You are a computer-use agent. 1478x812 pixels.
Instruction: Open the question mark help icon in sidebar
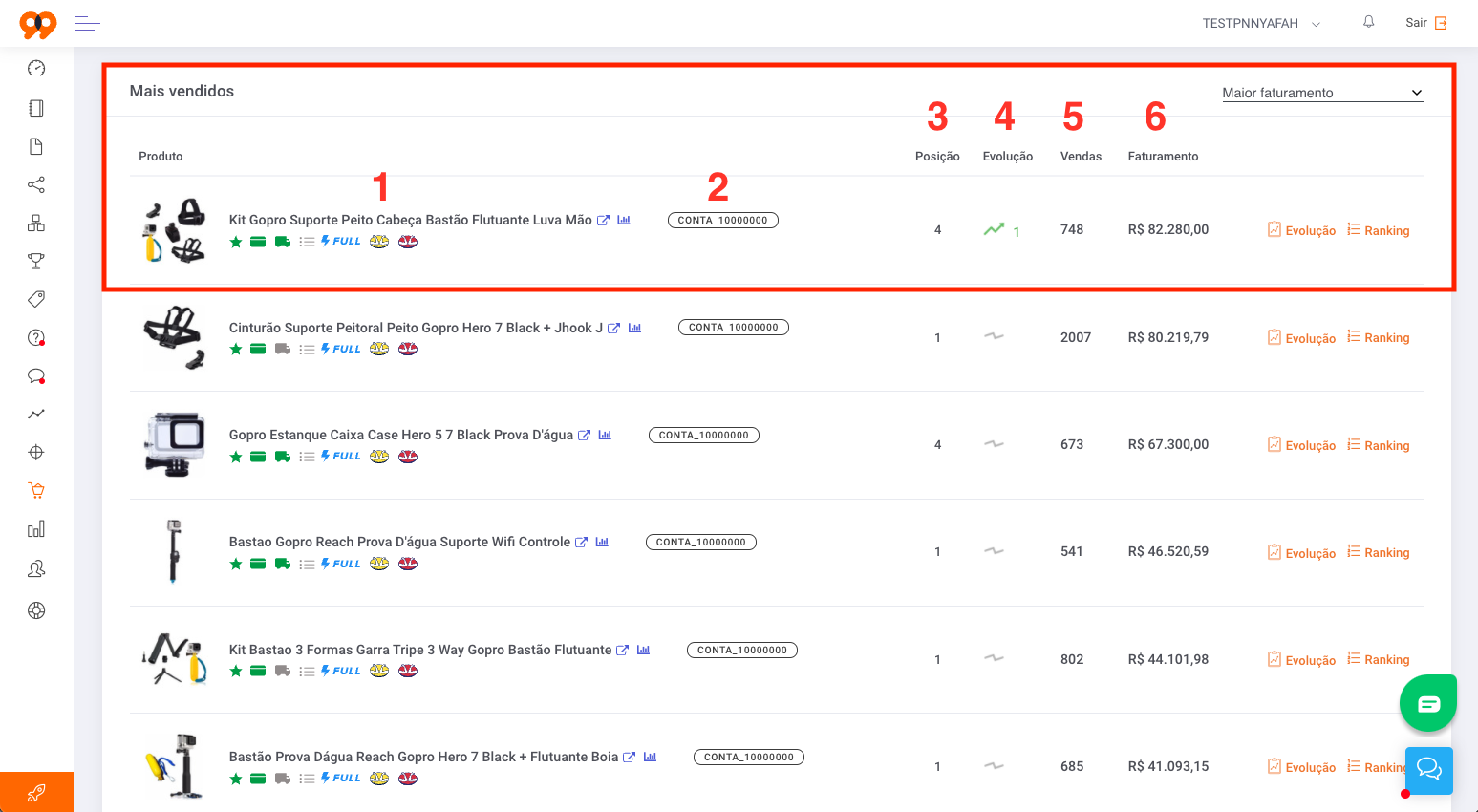pos(36,337)
